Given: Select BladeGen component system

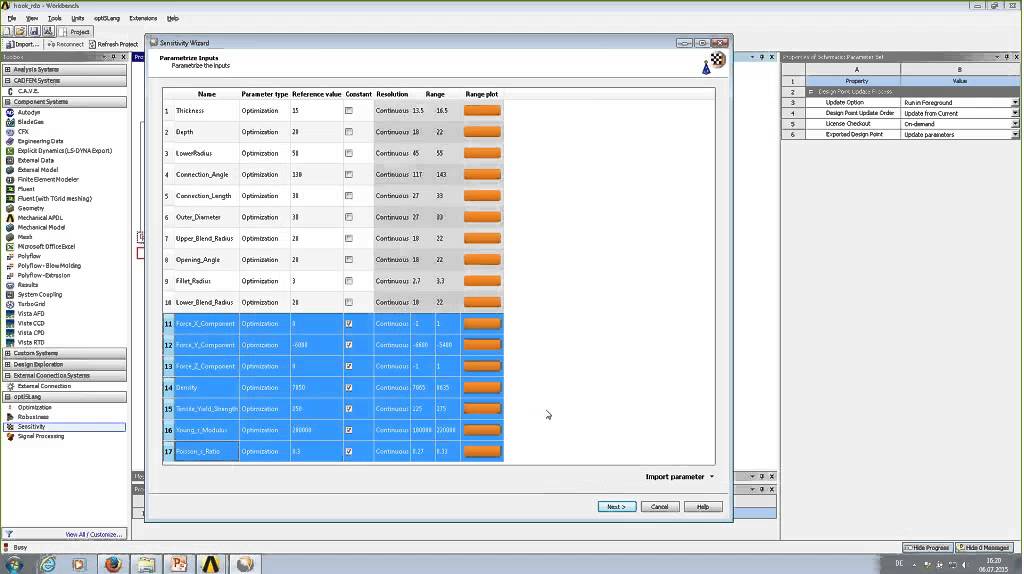Looking at the screenshot, I should pyautogui.click(x=30, y=122).
